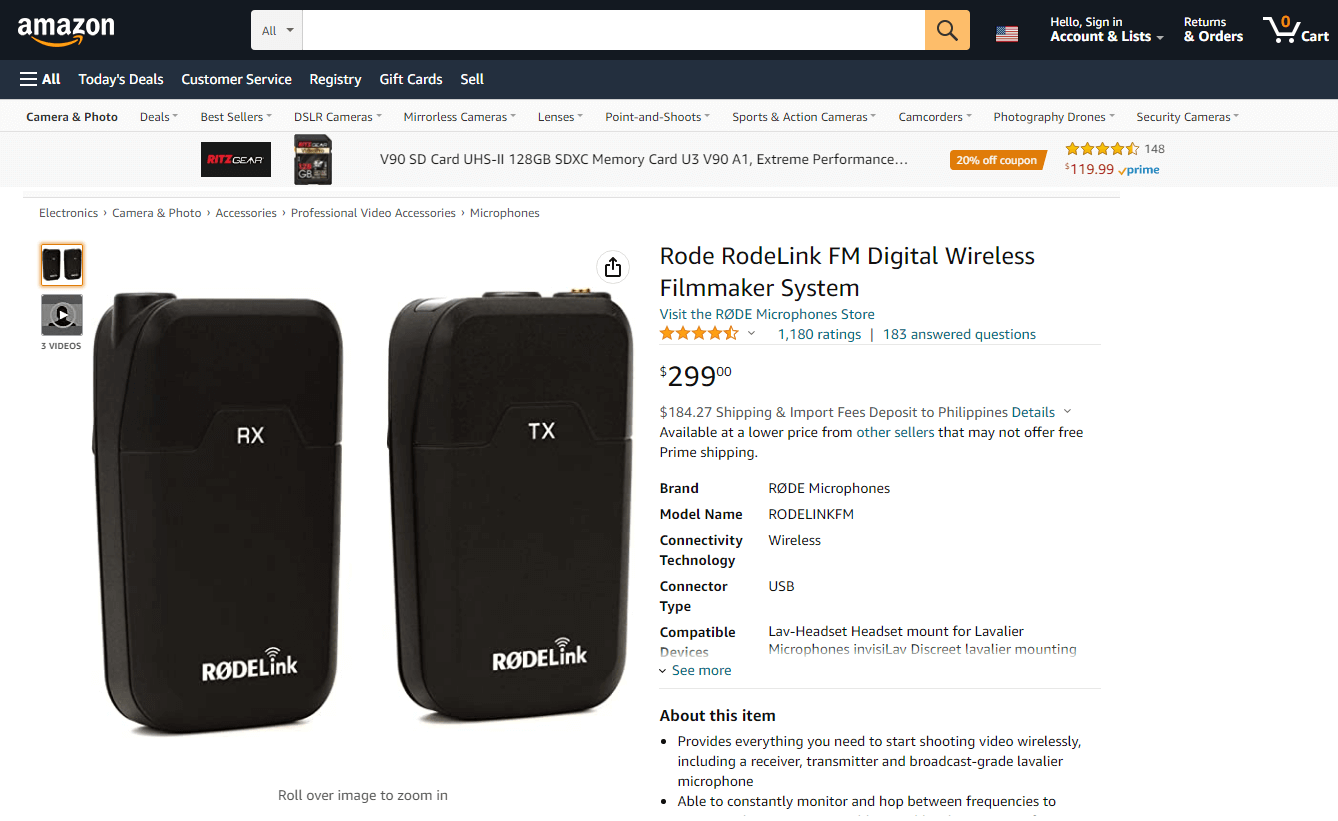Open the shopping cart
Screen dimensions: 1338x821
(x=1297, y=30)
